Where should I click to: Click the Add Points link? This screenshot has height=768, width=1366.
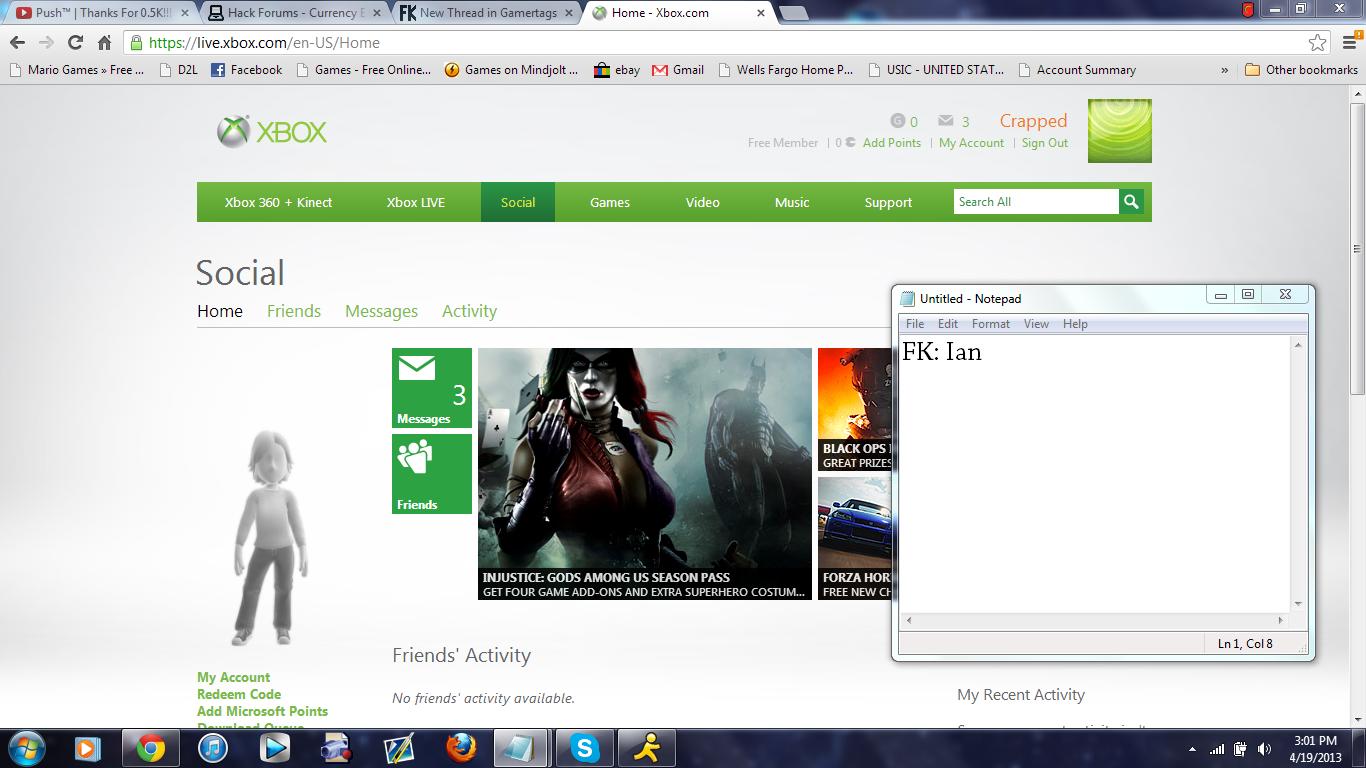tap(892, 143)
